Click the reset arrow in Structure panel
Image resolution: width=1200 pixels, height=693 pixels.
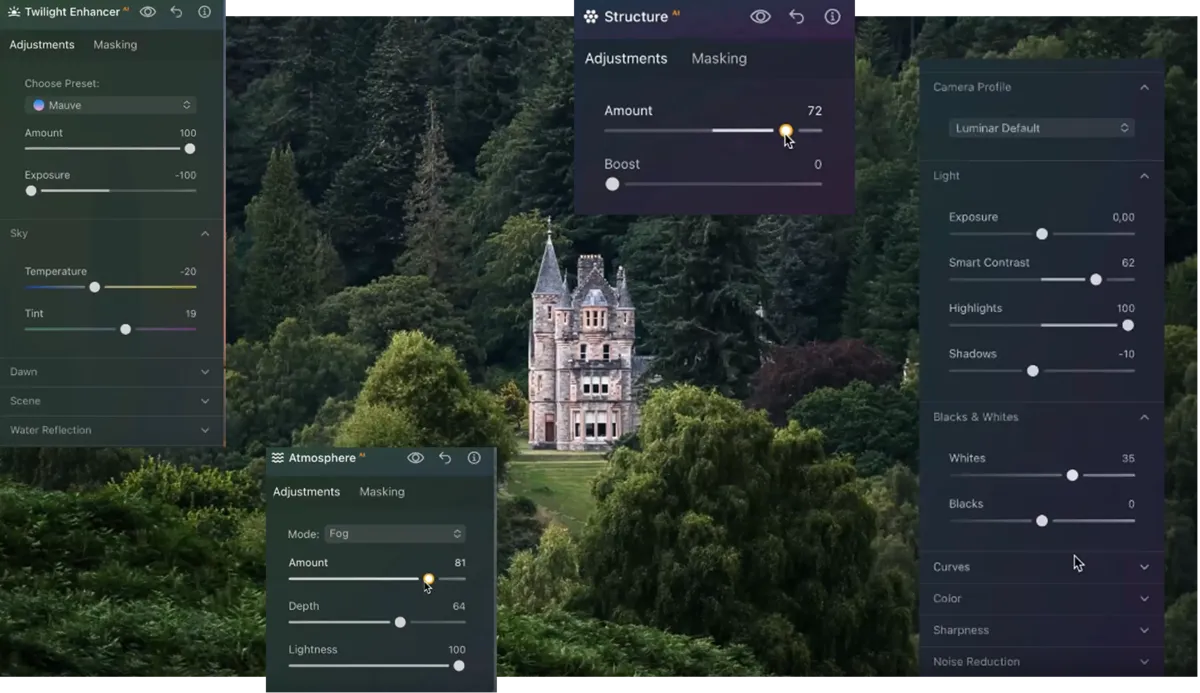coord(797,16)
